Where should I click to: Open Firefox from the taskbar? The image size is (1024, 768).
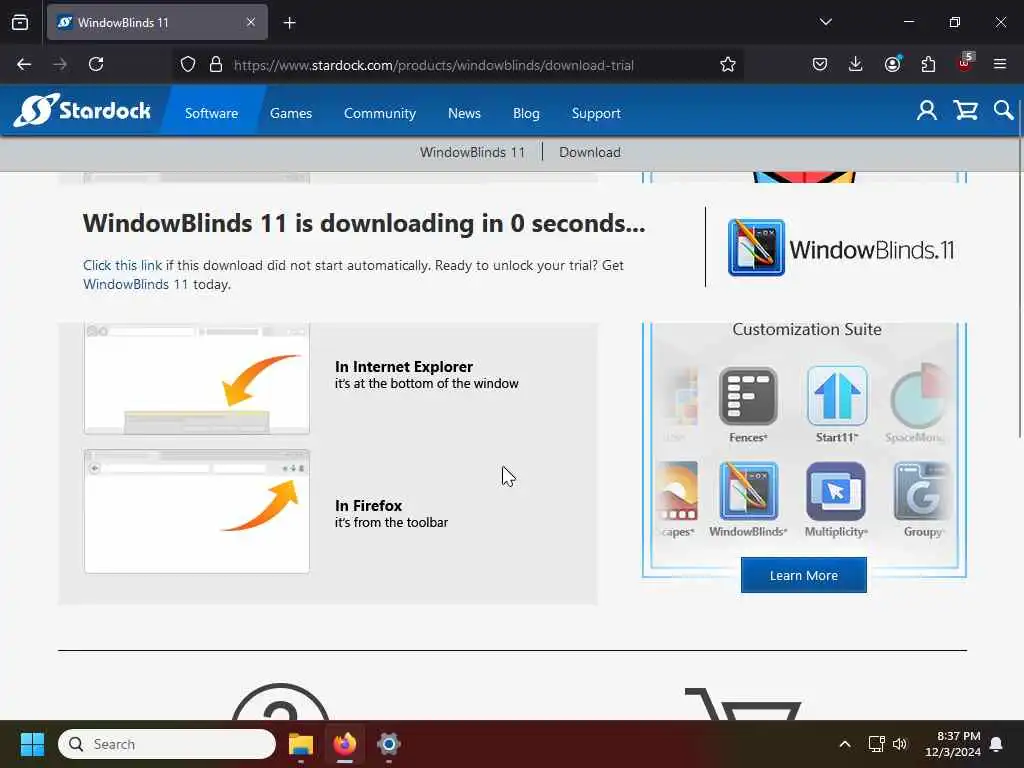pyautogui.click(x=345, y=744)
